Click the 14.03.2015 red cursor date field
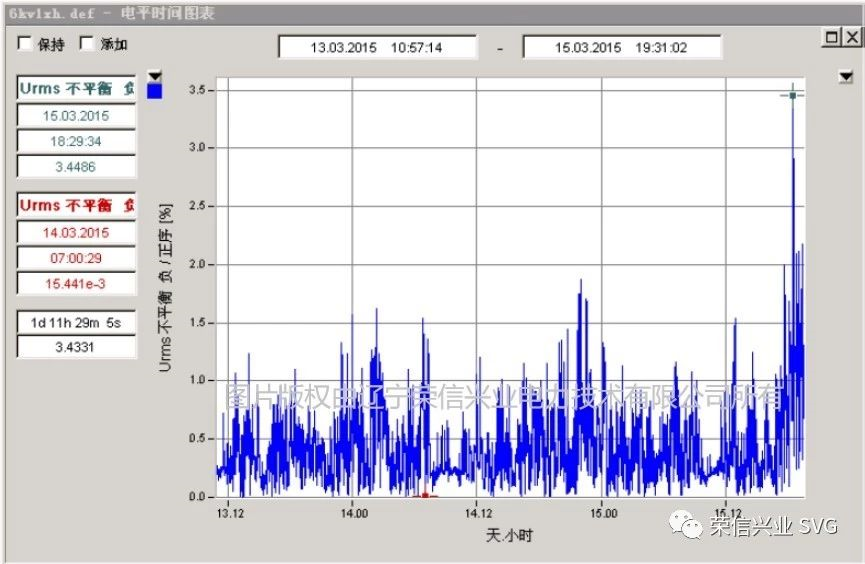 (76, 232)
